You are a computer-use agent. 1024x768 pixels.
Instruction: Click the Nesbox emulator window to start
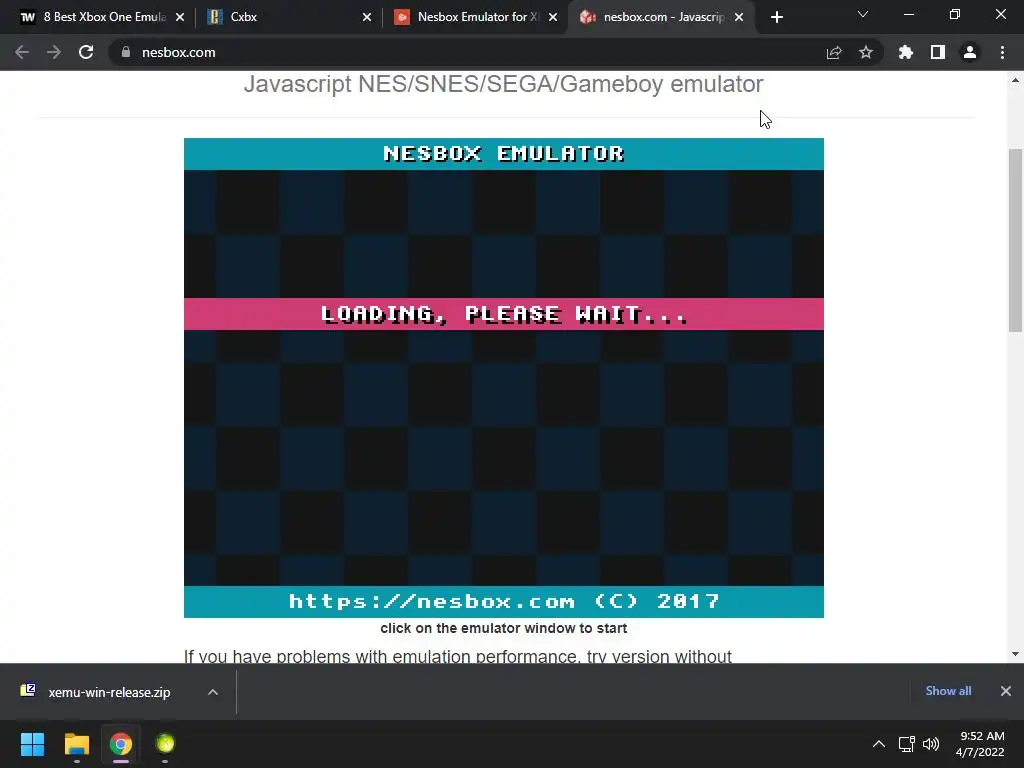click(x=504, y=377)
